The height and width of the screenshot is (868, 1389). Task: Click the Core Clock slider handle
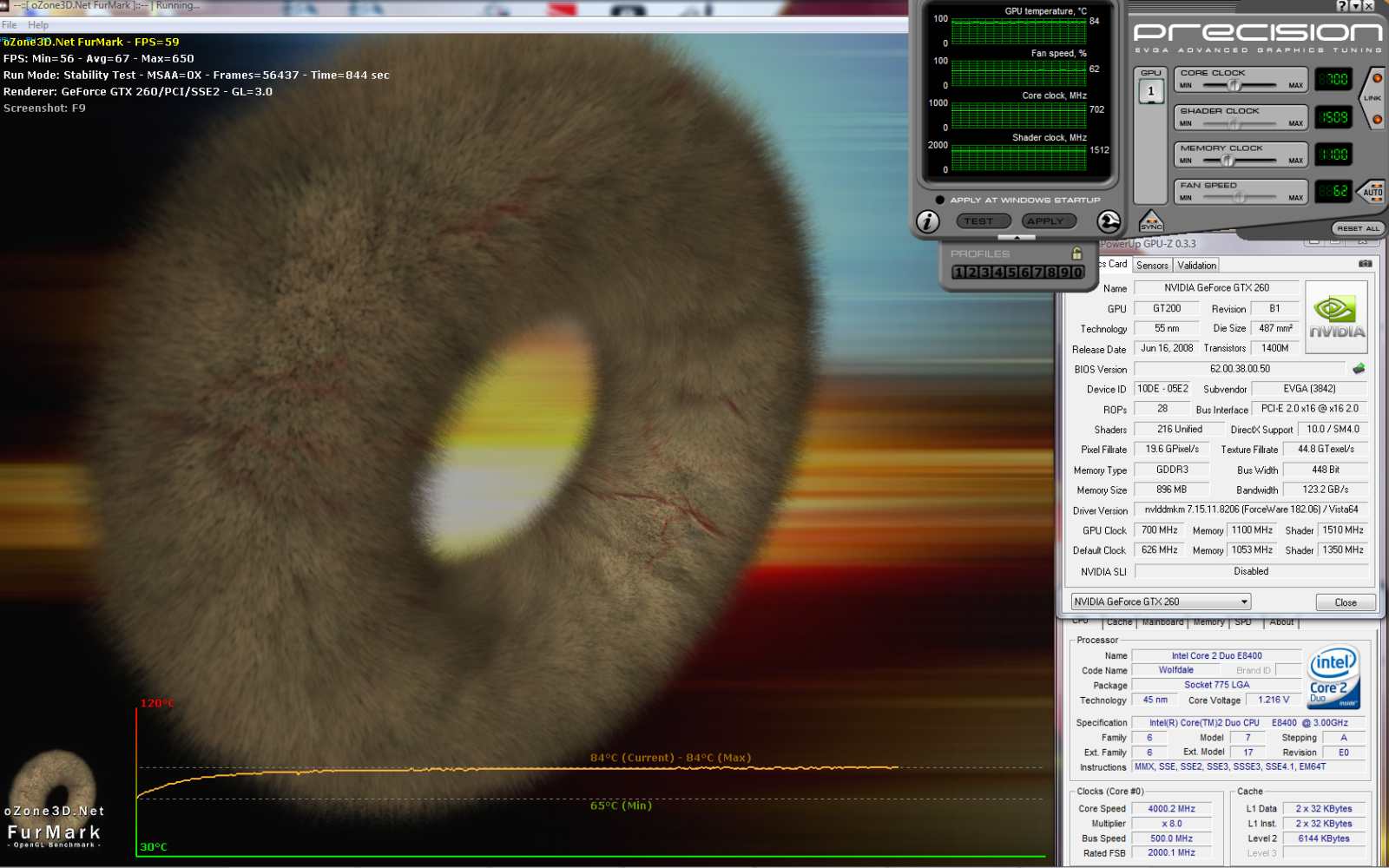pos(1234,85)
